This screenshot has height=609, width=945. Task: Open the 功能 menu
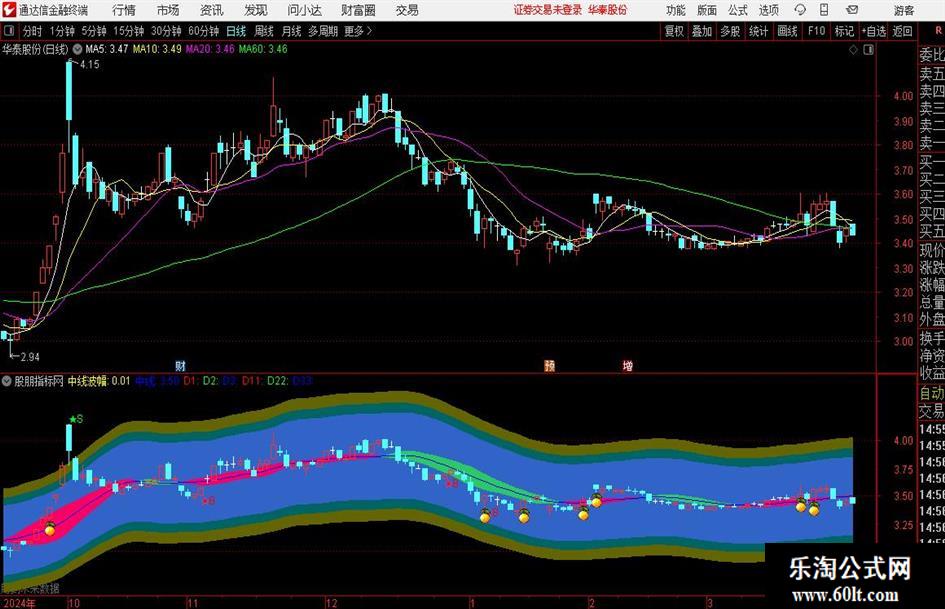(676, 10)
